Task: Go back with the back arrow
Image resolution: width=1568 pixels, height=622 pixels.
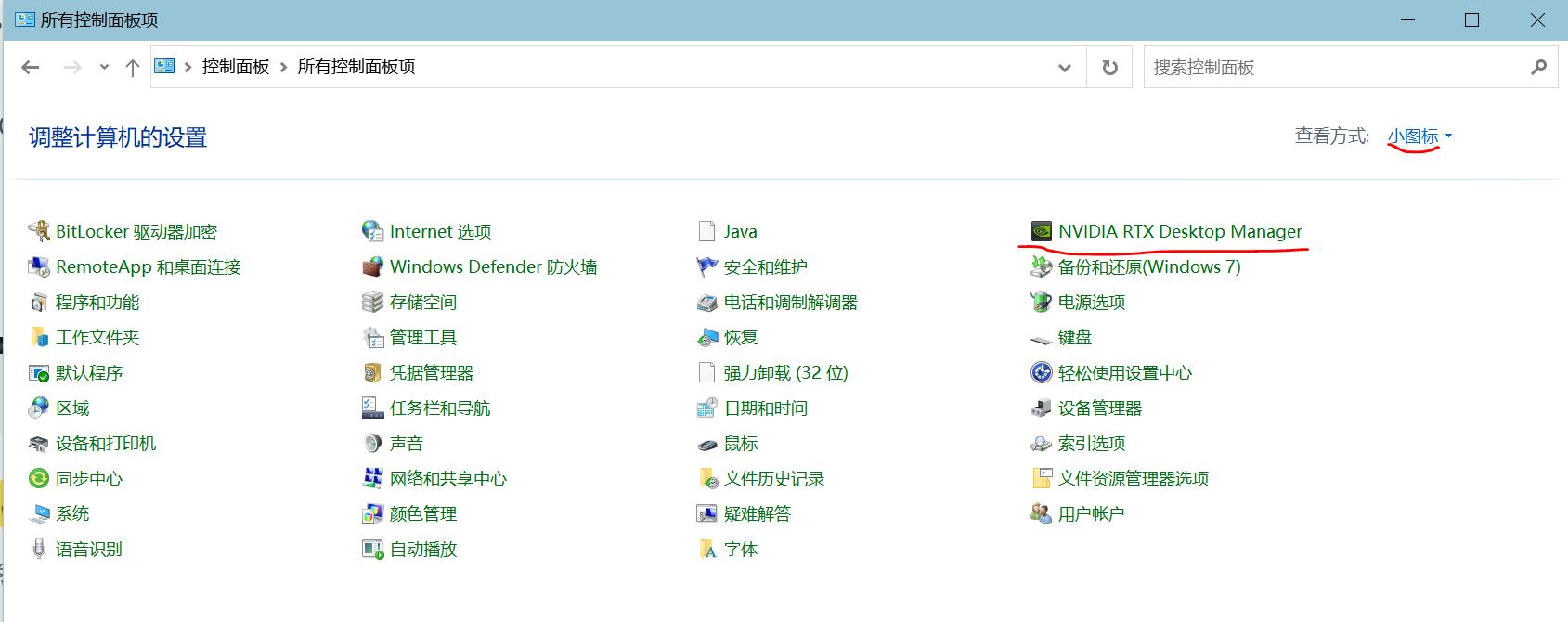Action: [31, 67]
